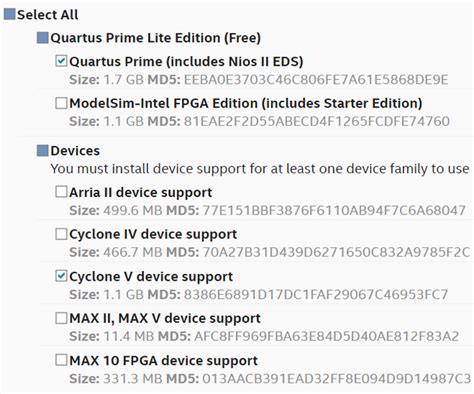
Task: Enable MAX II, MAX V device support
Action: (x=61, y=318)
